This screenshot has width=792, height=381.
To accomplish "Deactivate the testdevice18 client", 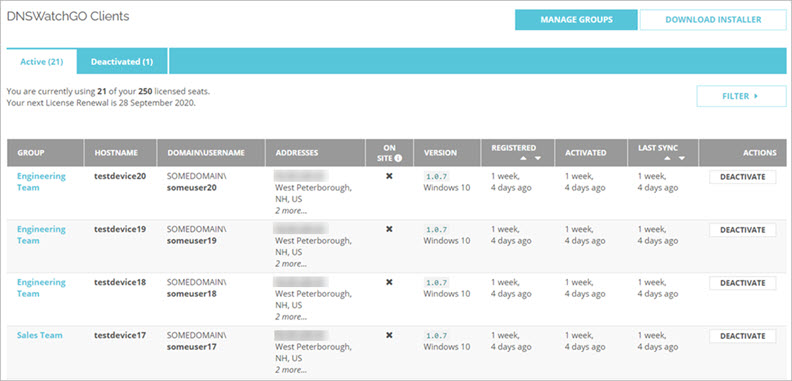I will 742,283.
